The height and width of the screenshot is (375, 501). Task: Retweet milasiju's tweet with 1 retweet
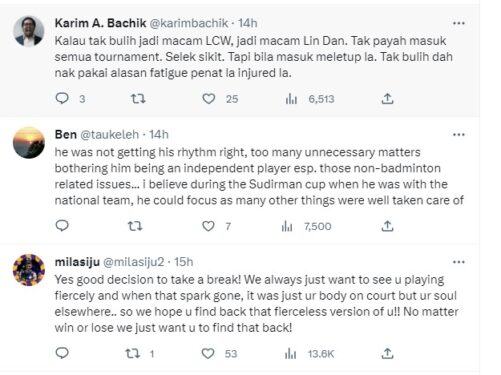pyautogui.click(x=132, y=353)
